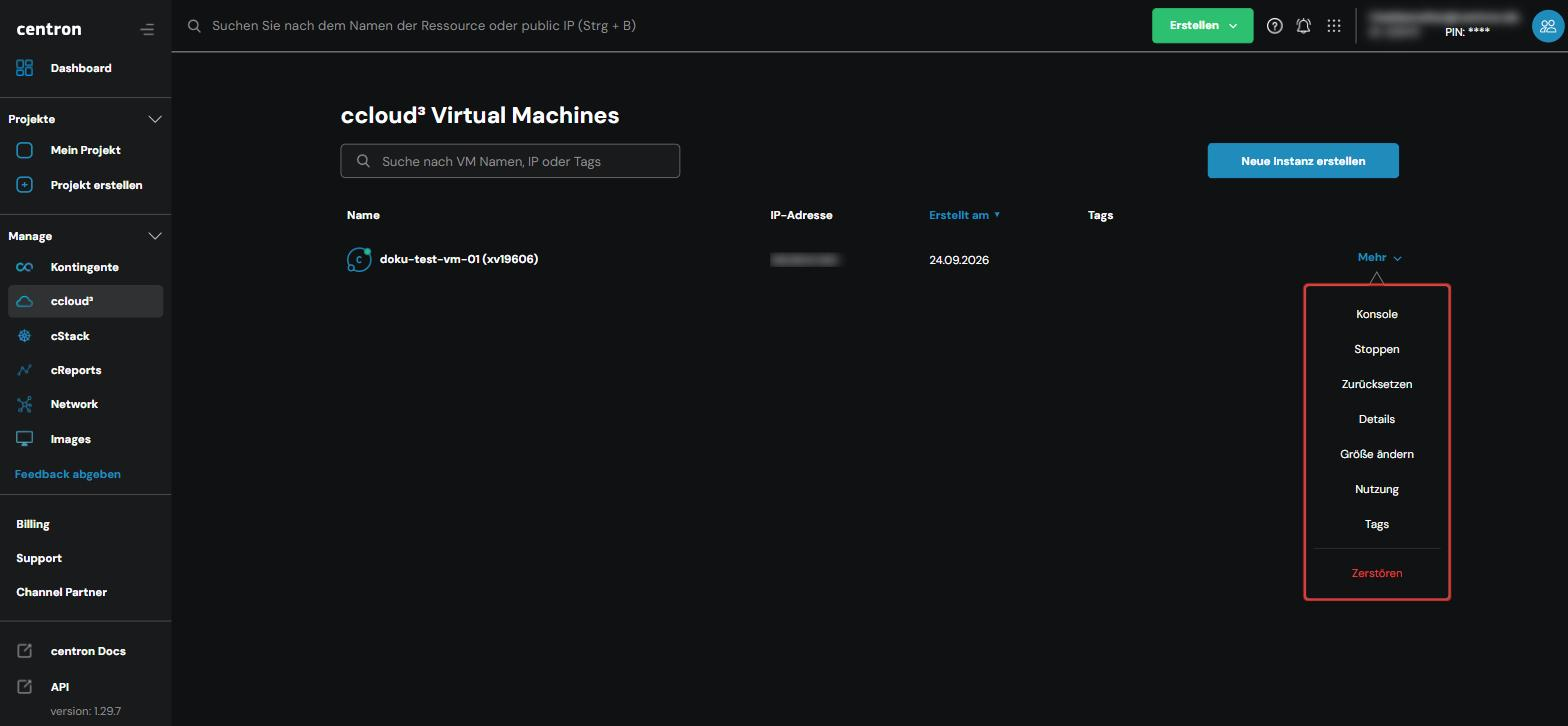Click the user account avatar icon
1568x726 pixels.
point(1548,26)
